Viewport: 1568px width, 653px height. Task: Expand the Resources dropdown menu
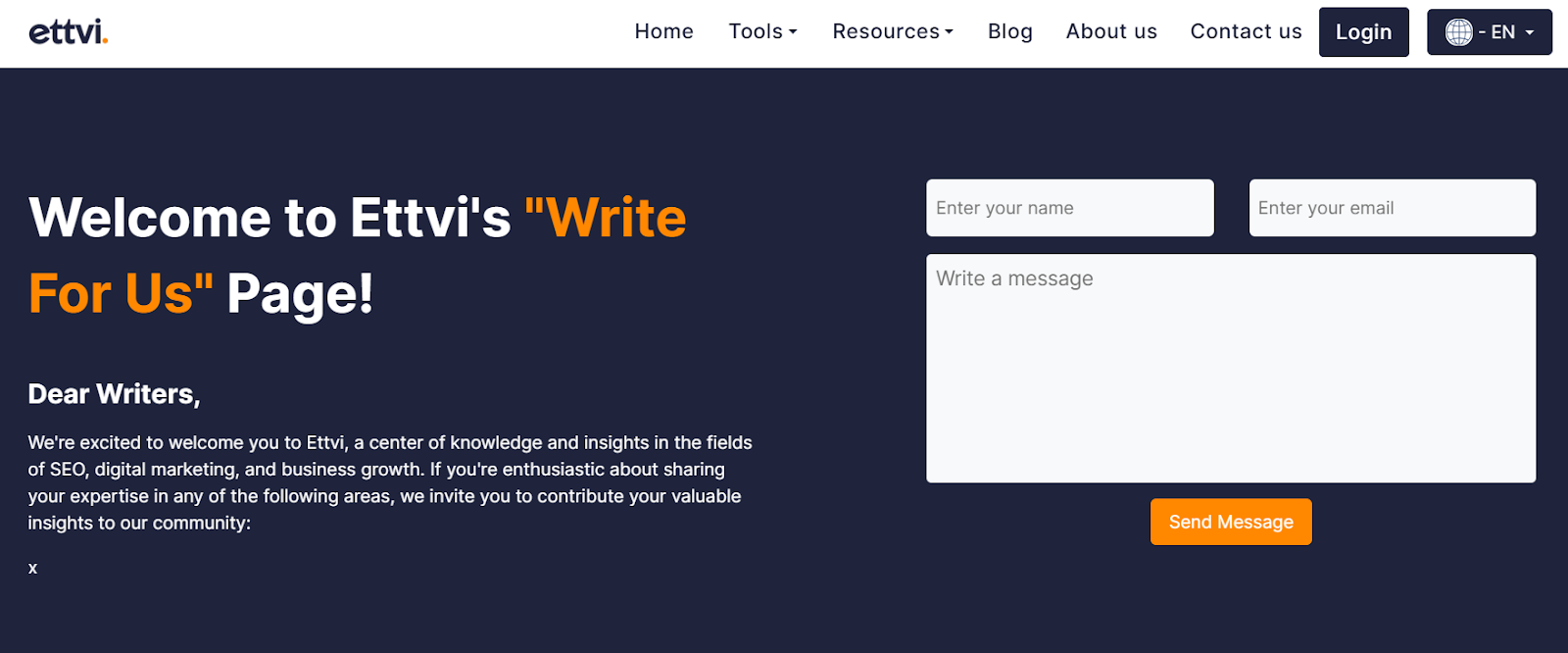point(893,31)
